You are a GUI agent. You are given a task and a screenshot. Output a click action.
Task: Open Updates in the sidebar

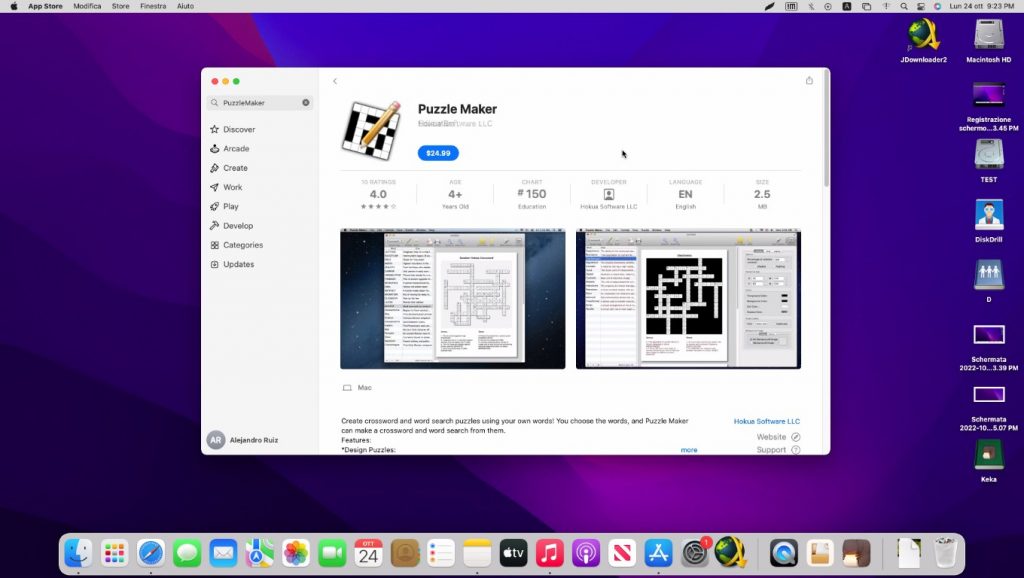point(239,265)
